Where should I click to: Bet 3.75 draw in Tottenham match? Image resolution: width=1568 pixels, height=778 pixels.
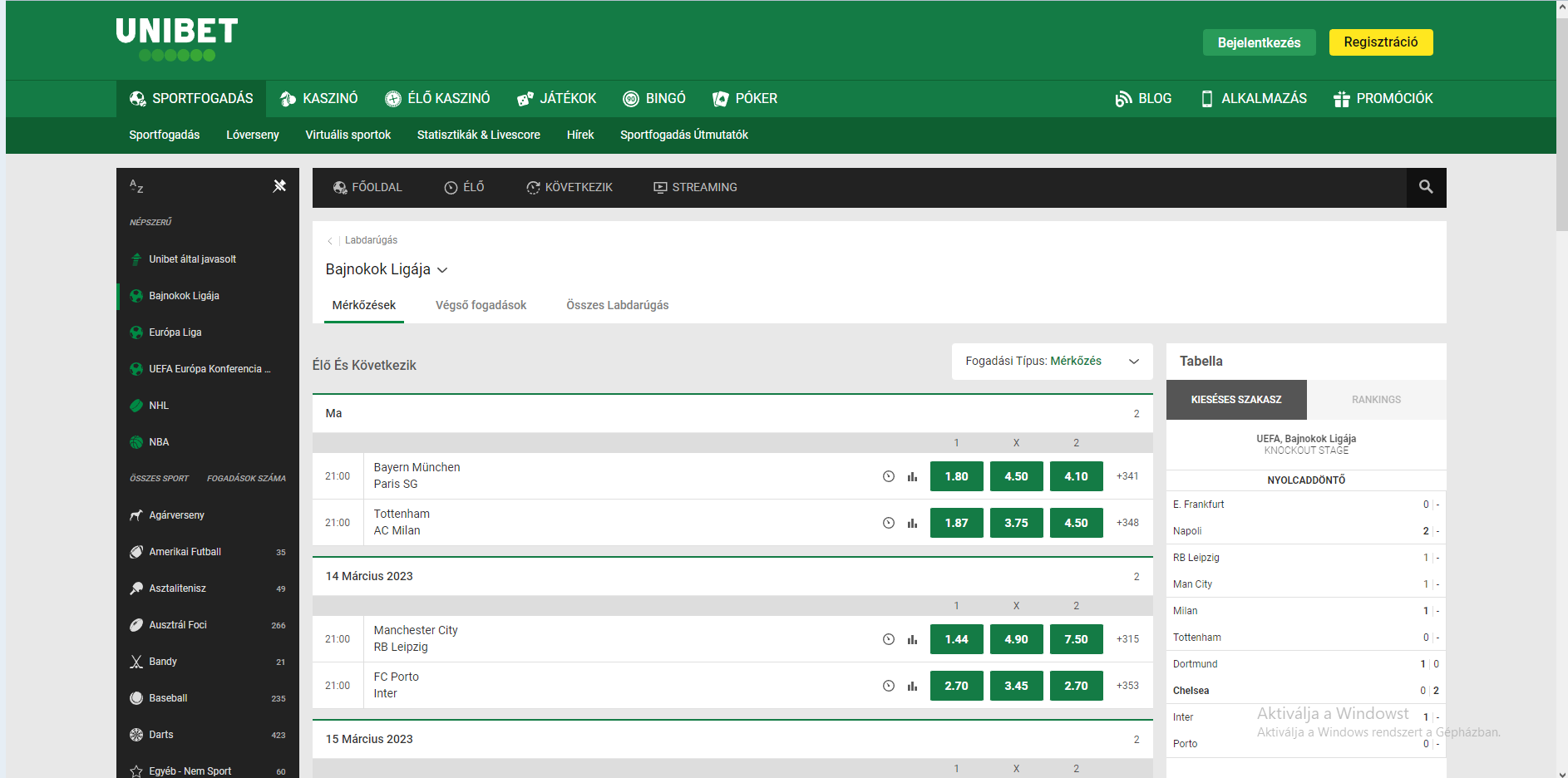click(x=1016, y=523)
